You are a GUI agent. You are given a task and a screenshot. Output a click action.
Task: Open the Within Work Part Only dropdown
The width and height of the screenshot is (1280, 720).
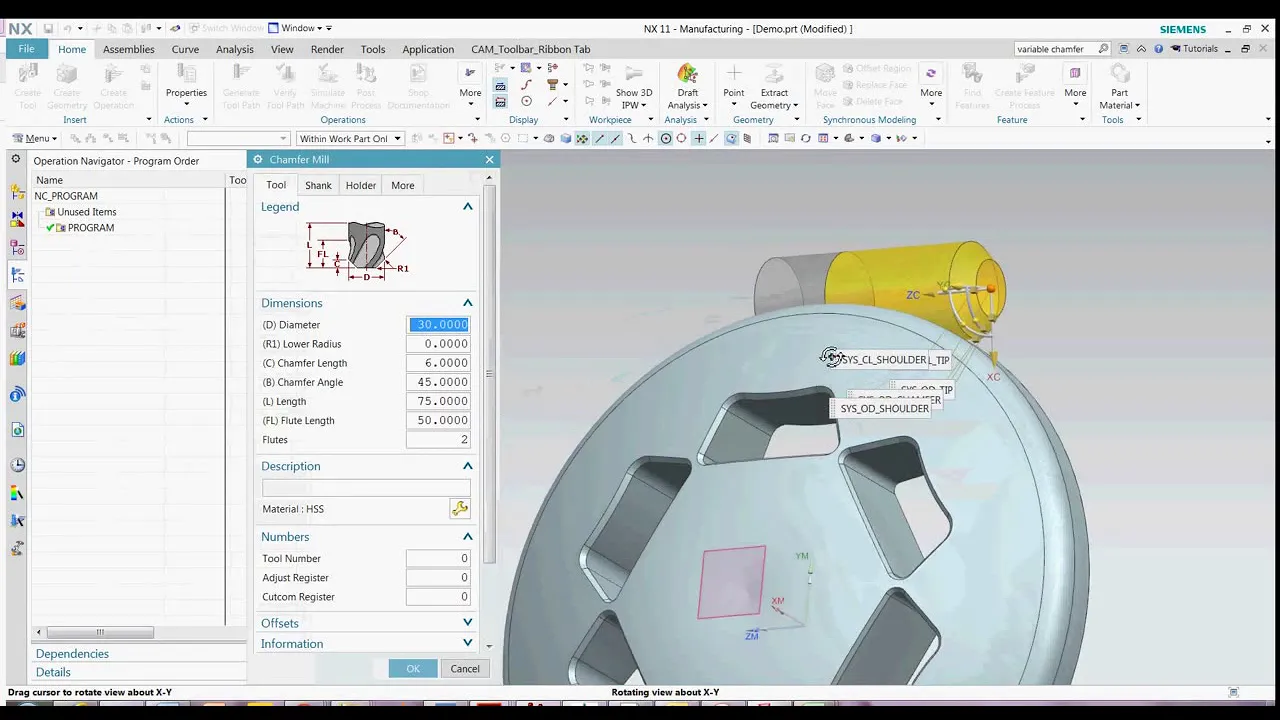tap(349, 138)
